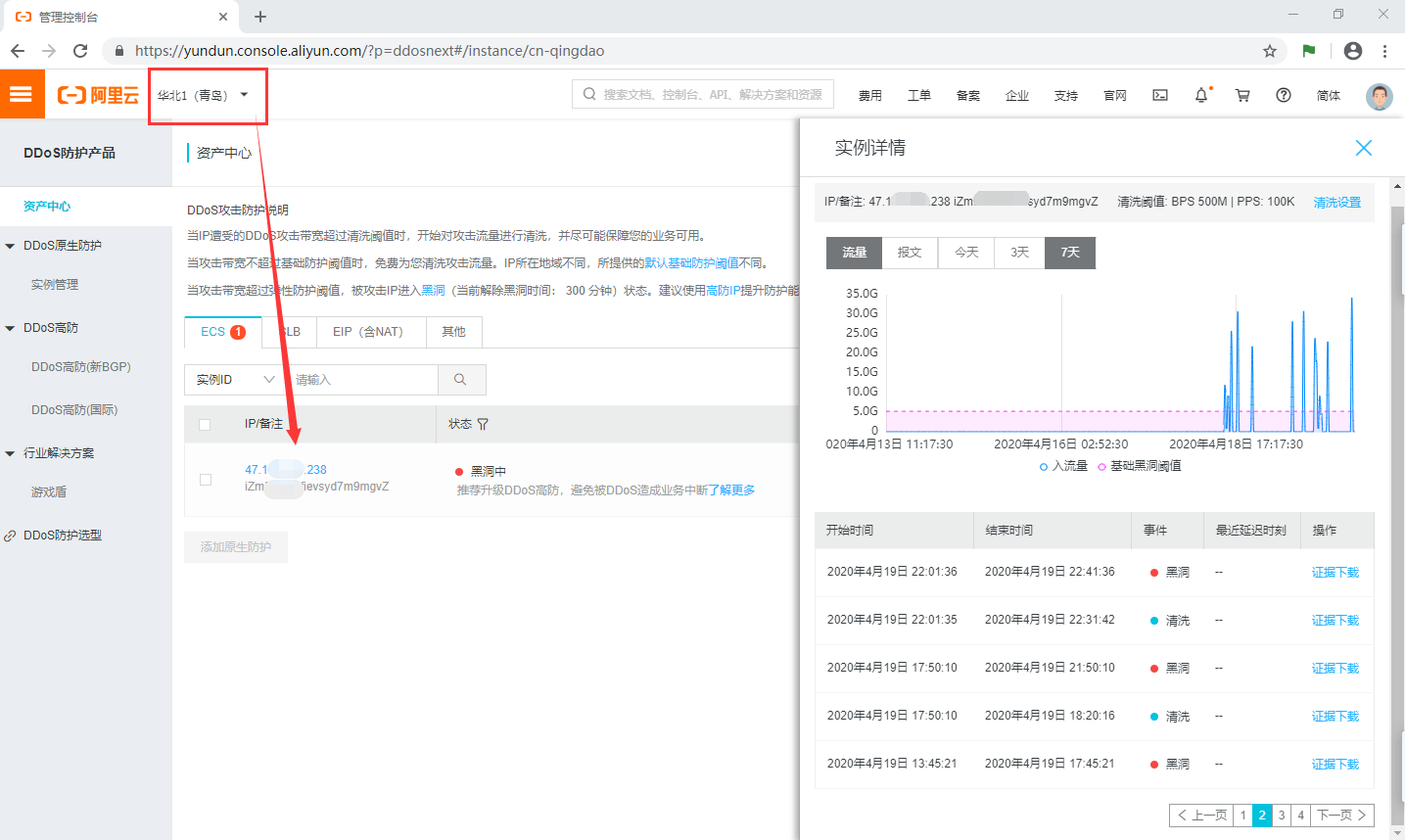The image size is (1405, 840).
Task: Click the link icon beside DDoS防护选型
Action: [10, 536]
